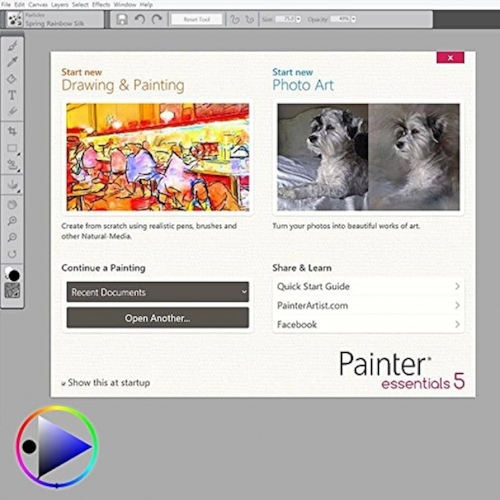Image resolution: width=500 pixels, height=500 pixels.
Task: Open the Spring Rainbow Silk brush selector
Action: (54, 19)
